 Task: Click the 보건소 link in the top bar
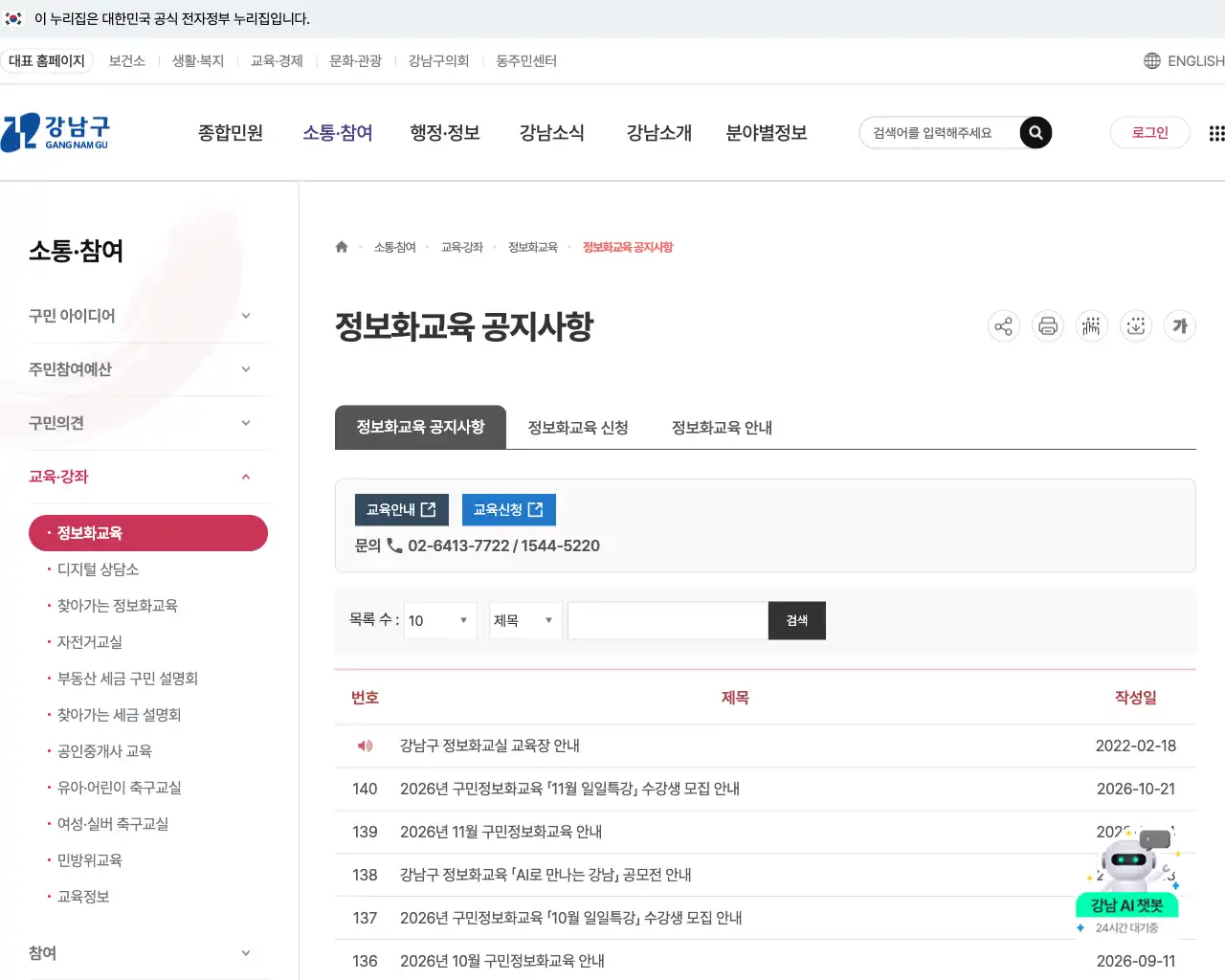tap(127, 61)
